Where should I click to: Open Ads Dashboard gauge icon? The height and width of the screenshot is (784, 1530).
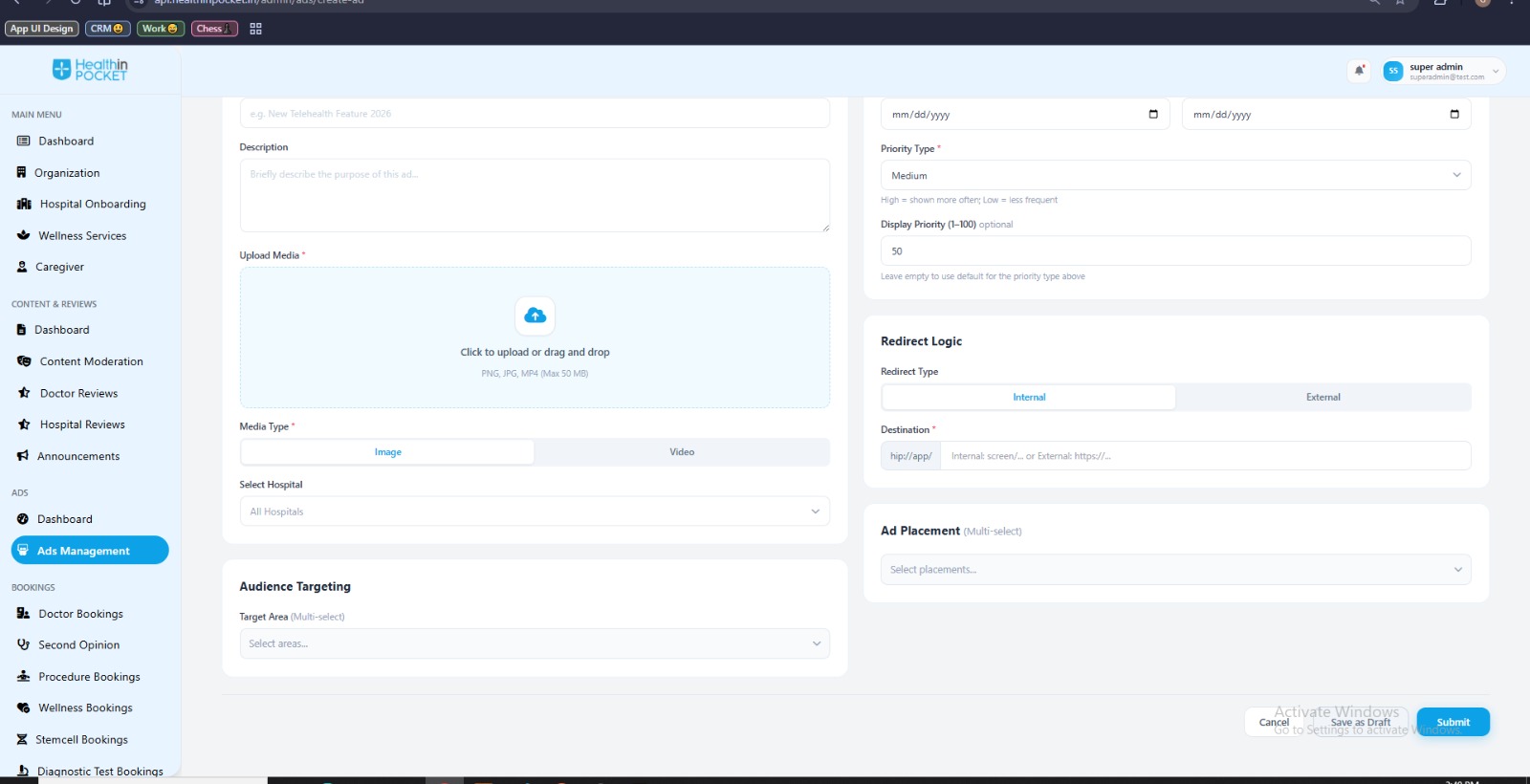23,519
